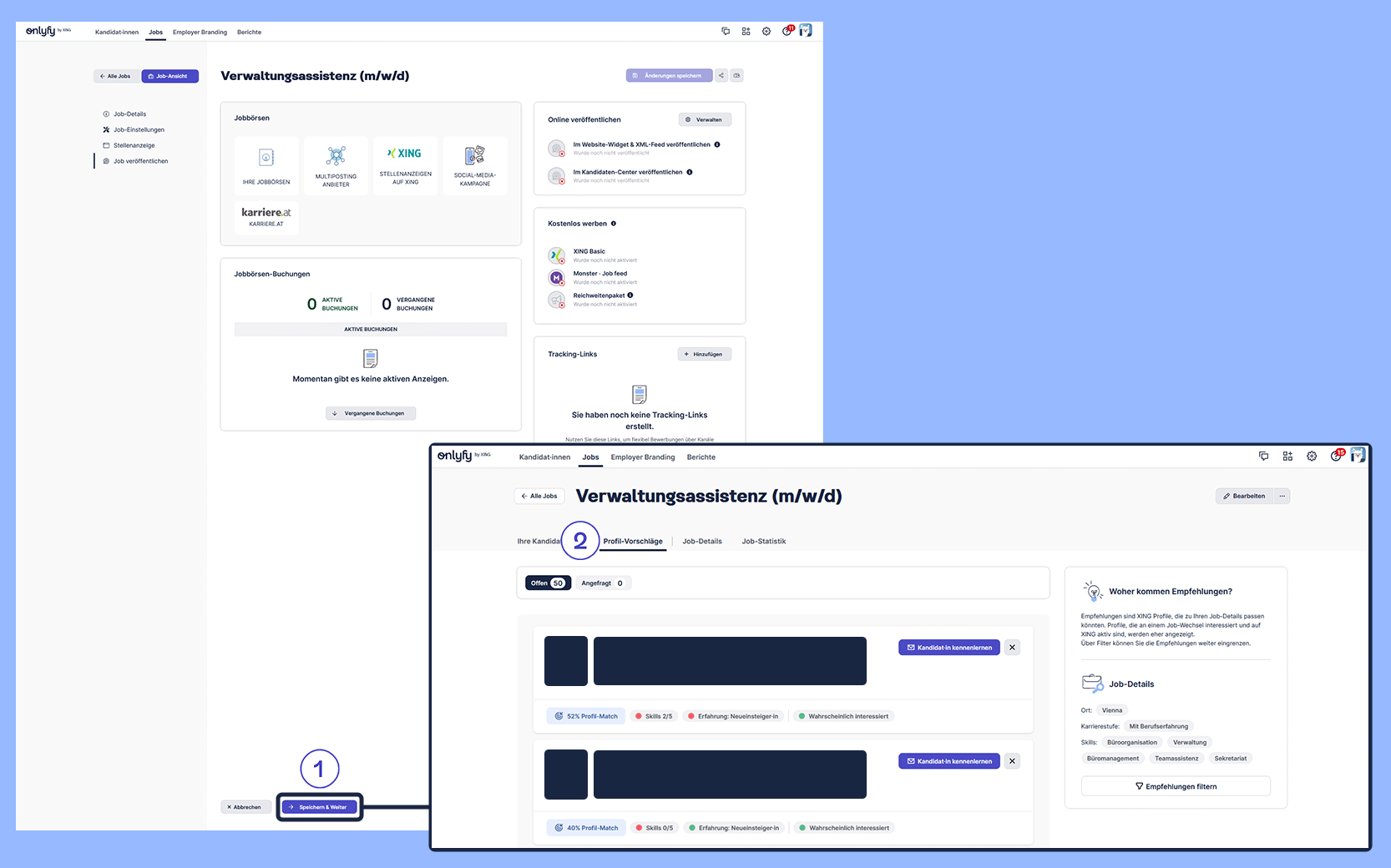Click the share icon beside Änderungen speichern
The image size is (1391, 868).
pos(721,76)
